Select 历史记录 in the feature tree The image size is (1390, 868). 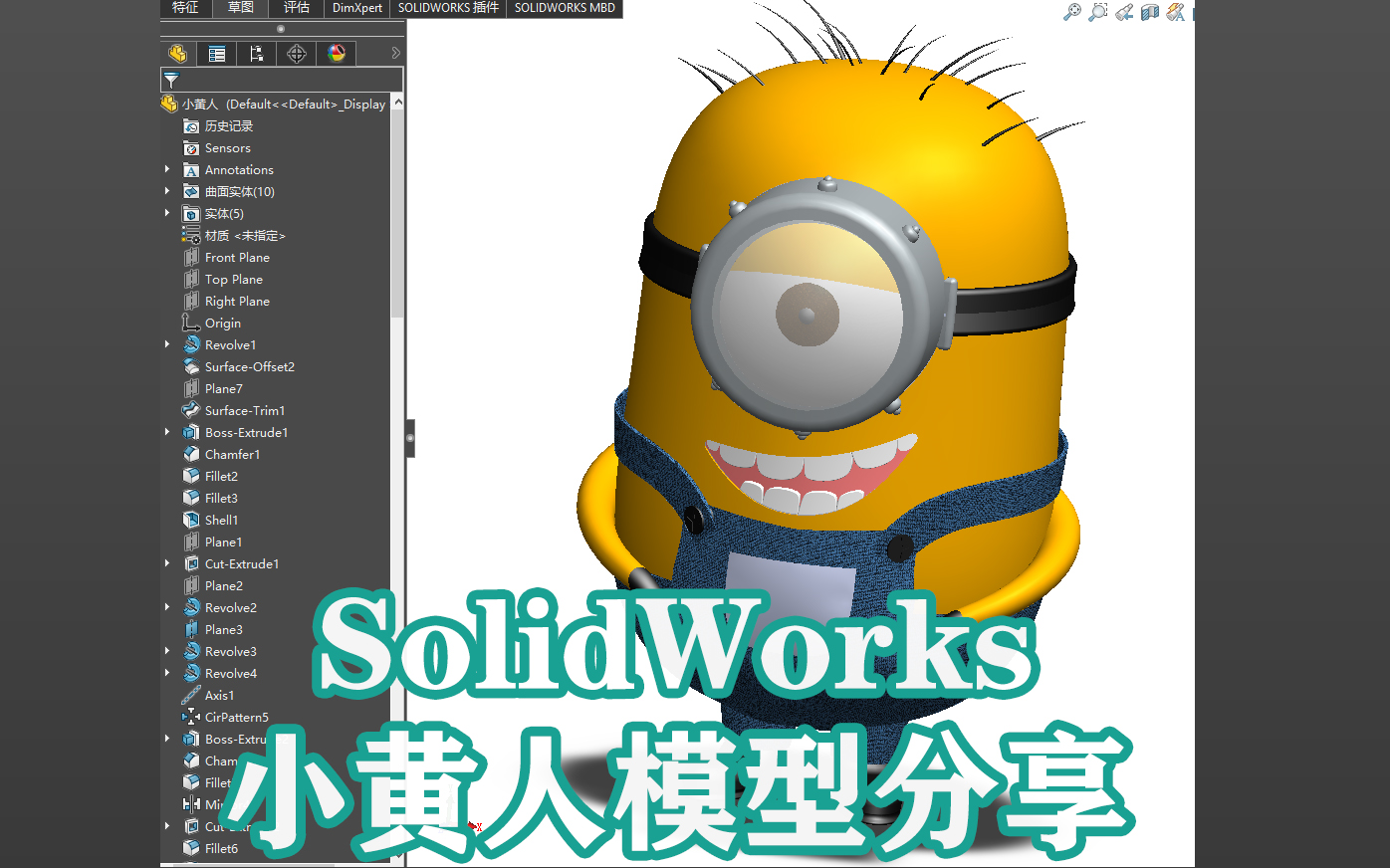(229, 126)
